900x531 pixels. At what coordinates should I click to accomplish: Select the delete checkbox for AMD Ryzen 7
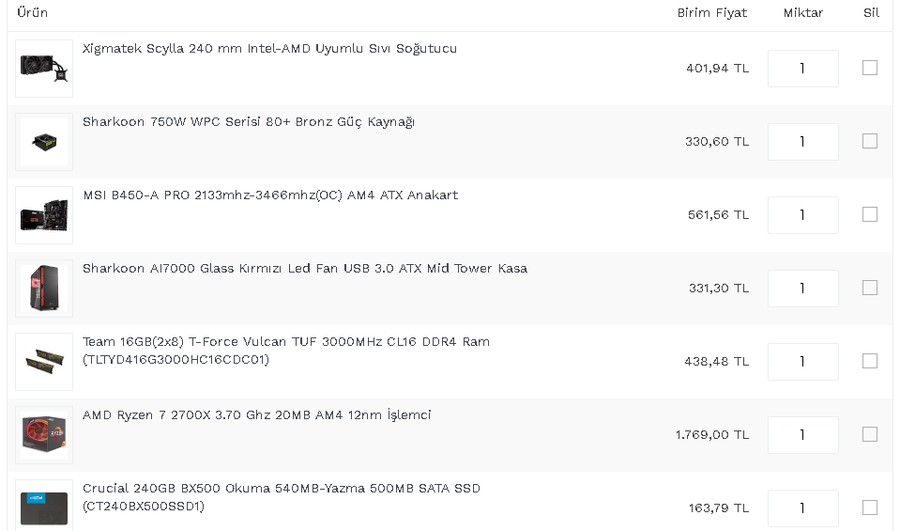point(870,434)
